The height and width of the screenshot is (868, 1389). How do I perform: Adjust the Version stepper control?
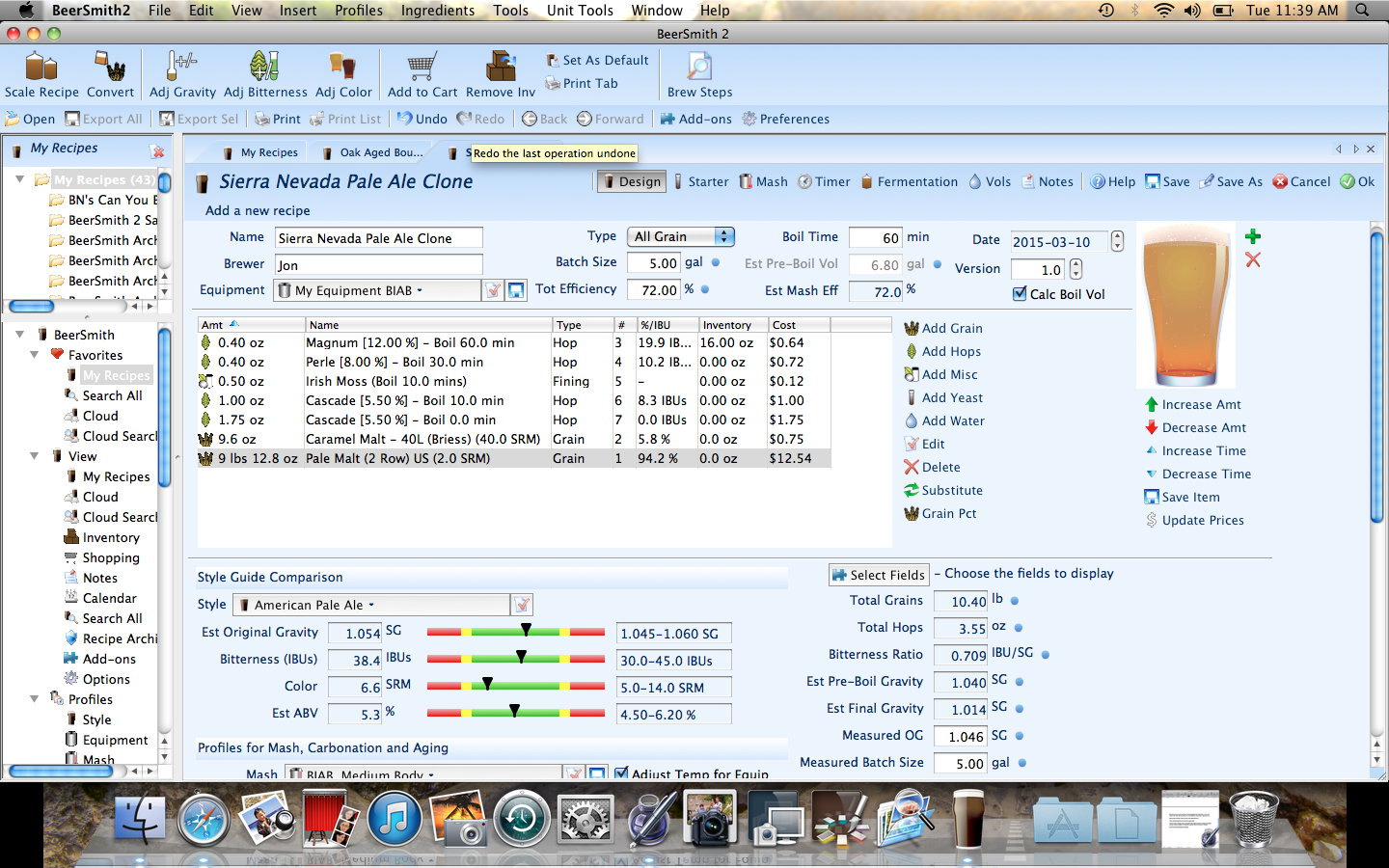coord(1076,269)
